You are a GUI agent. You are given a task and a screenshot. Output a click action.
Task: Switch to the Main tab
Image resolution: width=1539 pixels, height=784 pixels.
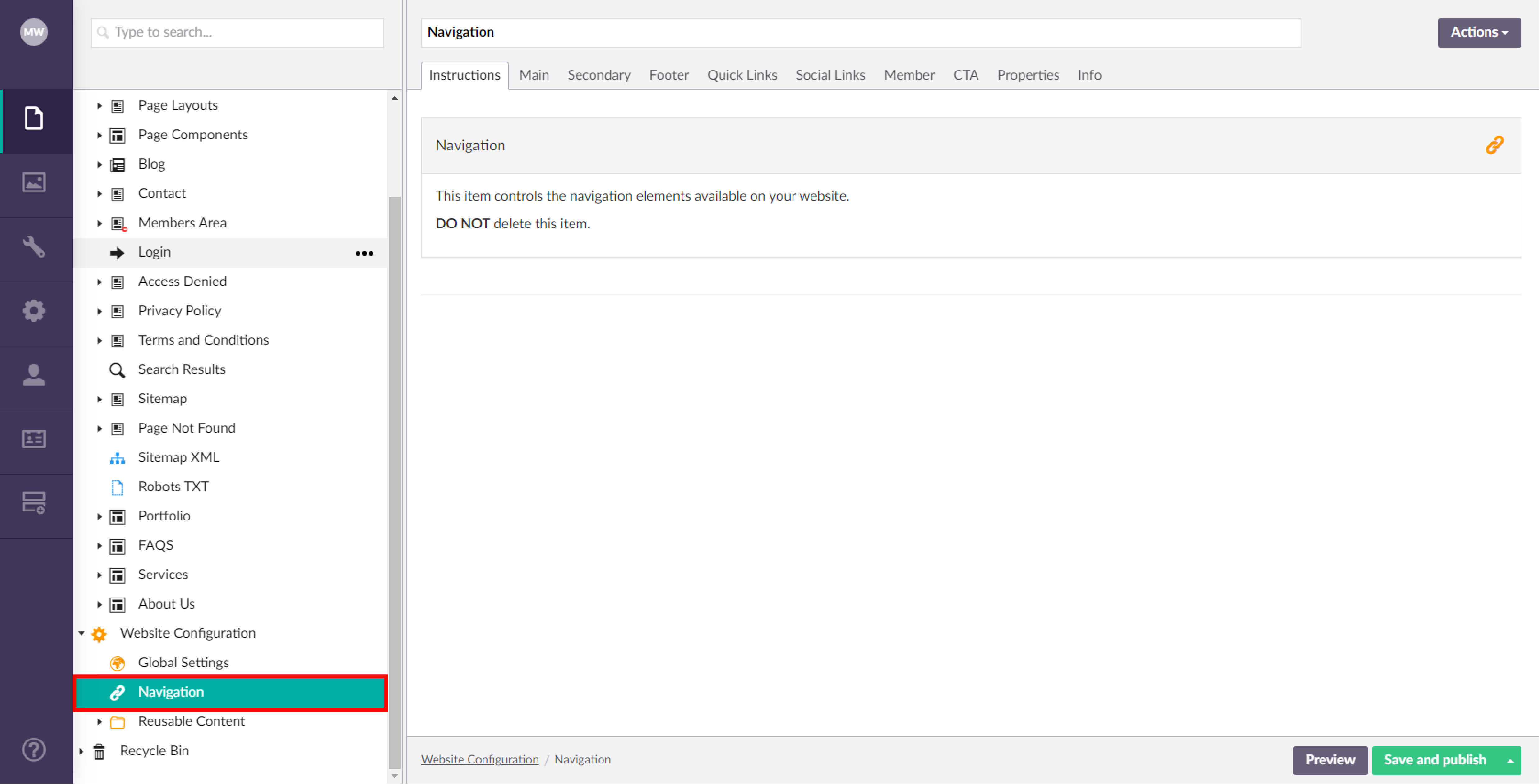534,75
